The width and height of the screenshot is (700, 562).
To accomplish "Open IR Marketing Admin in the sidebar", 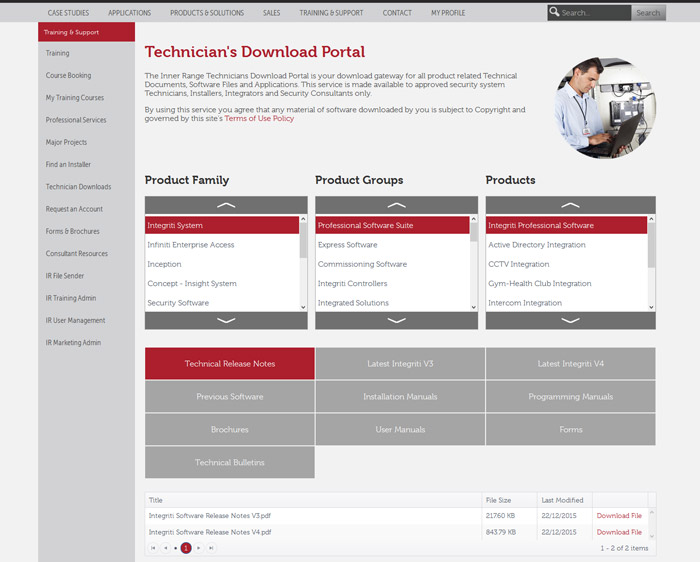I will (73, 343).
